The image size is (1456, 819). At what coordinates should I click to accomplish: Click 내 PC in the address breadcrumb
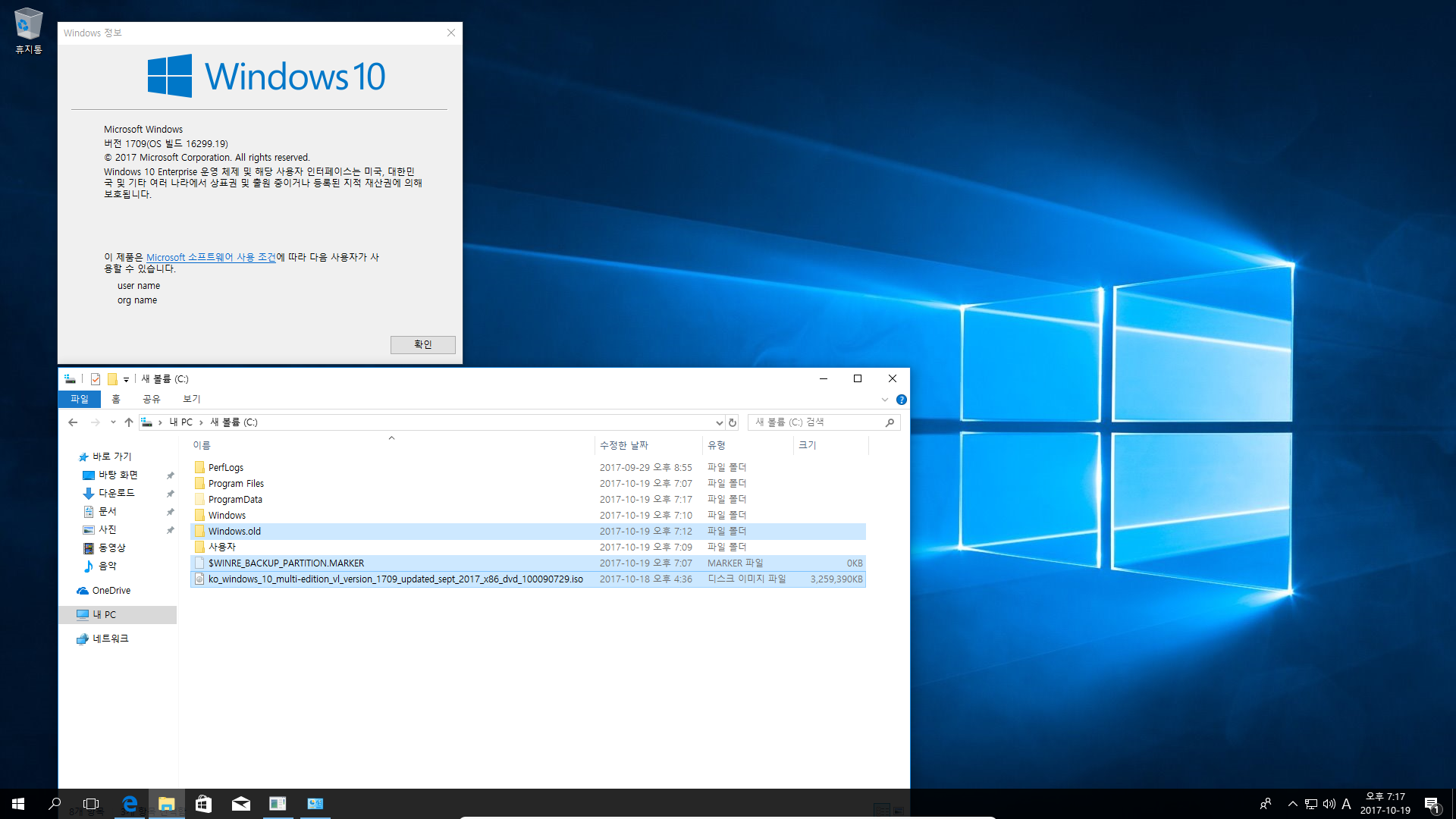[x=180, y=422]
